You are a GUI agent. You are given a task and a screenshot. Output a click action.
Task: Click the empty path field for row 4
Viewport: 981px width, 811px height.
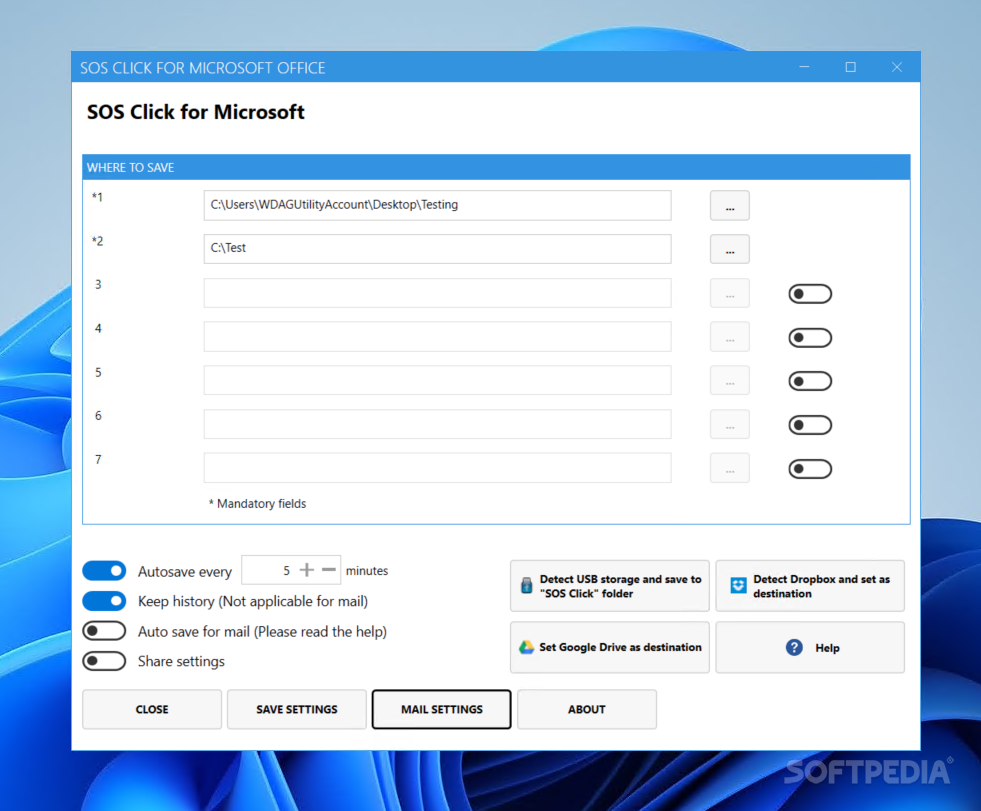pyautogui.click(x=437, y=337)
